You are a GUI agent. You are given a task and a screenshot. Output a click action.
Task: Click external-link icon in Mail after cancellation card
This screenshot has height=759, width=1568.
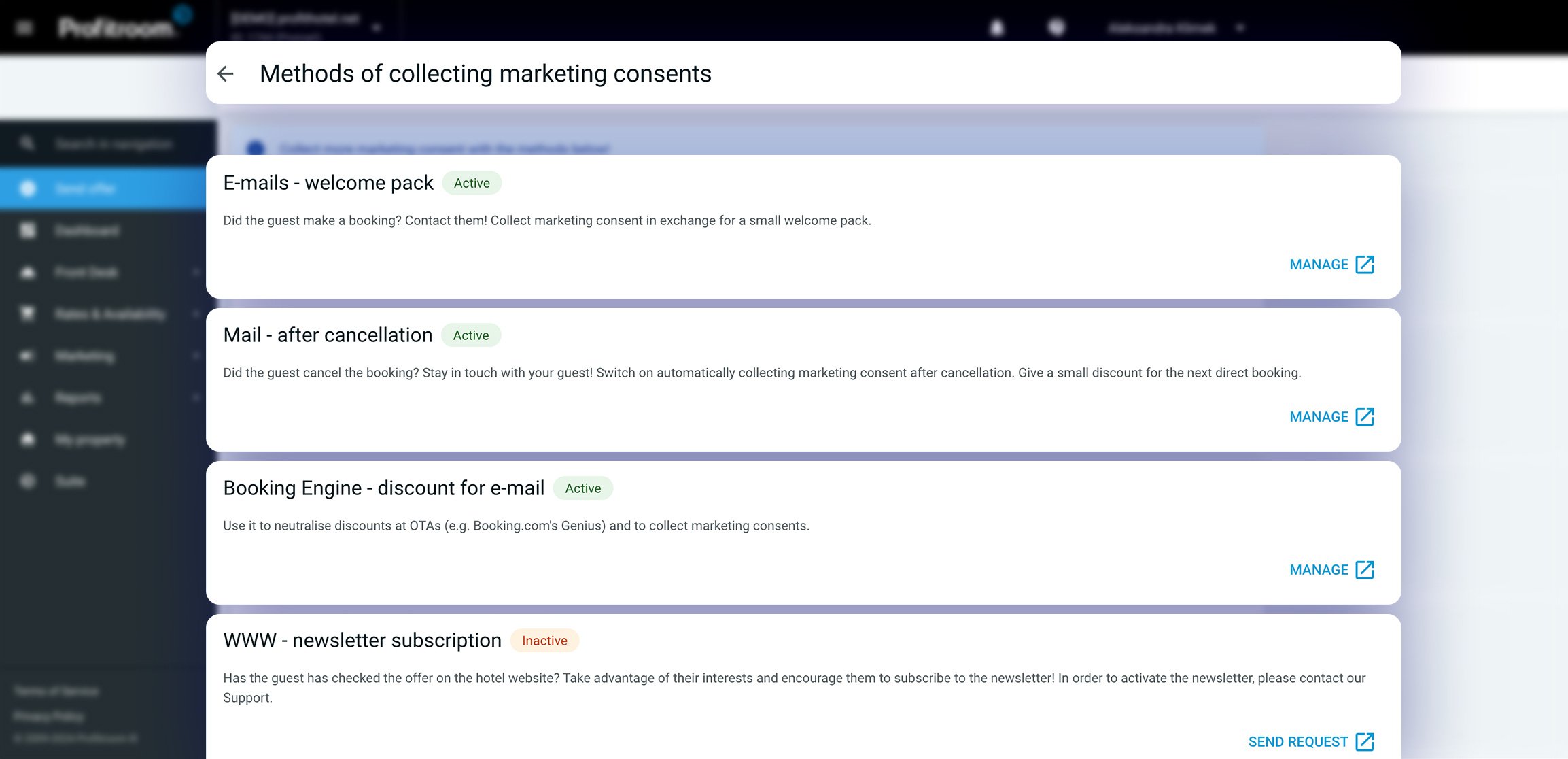click(1364, 417)
